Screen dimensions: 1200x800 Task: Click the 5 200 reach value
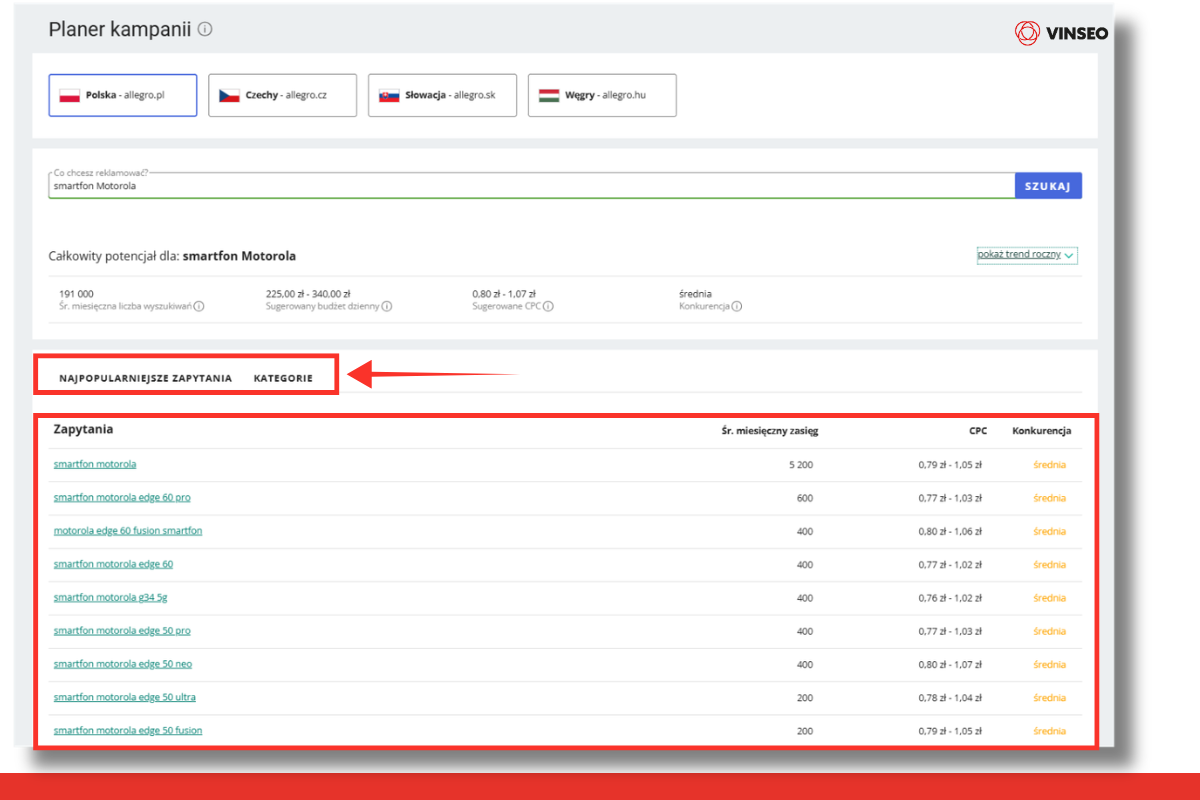(801, 465)
